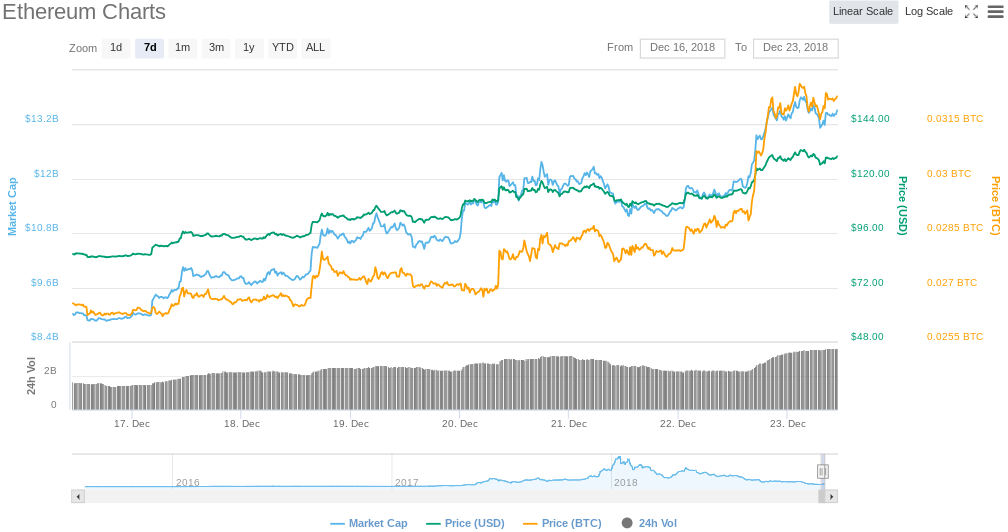Screen dimensions: 1008x532
Task: Click the 0.0285 BTC axis label
Action: tap(955, 228)
